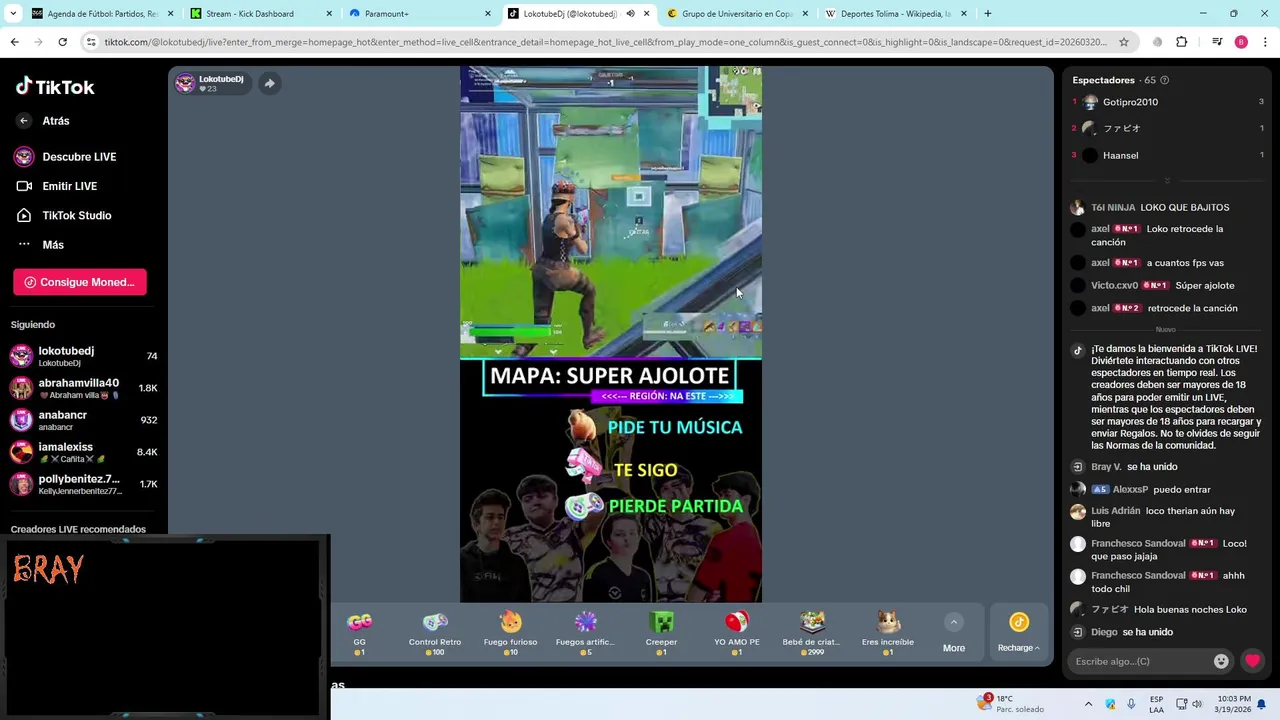This screenshot has width=1280, height=720.
Task: Send a heart like
Action: click(1252, 661)
